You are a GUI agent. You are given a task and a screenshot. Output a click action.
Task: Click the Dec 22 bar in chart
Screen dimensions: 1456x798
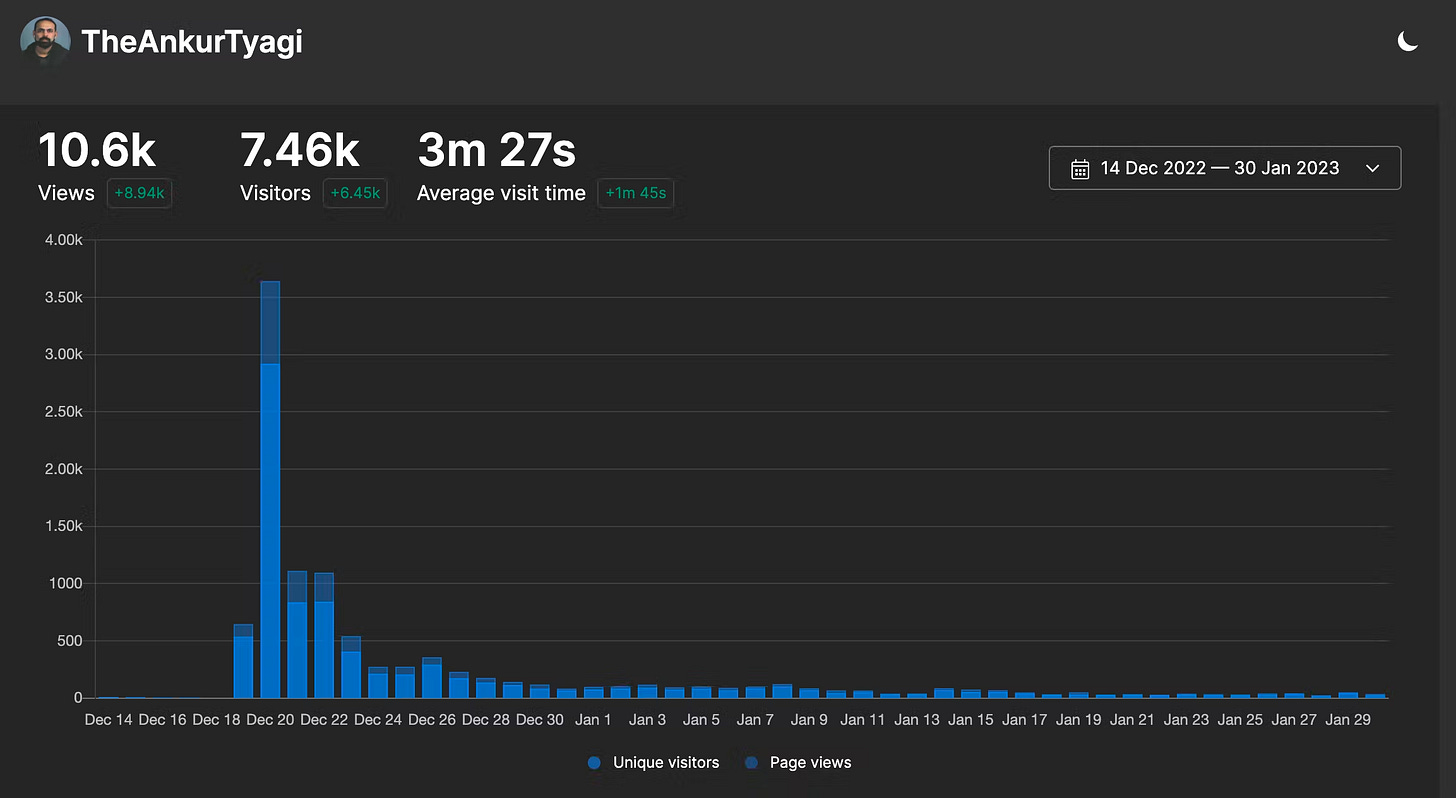324,635
